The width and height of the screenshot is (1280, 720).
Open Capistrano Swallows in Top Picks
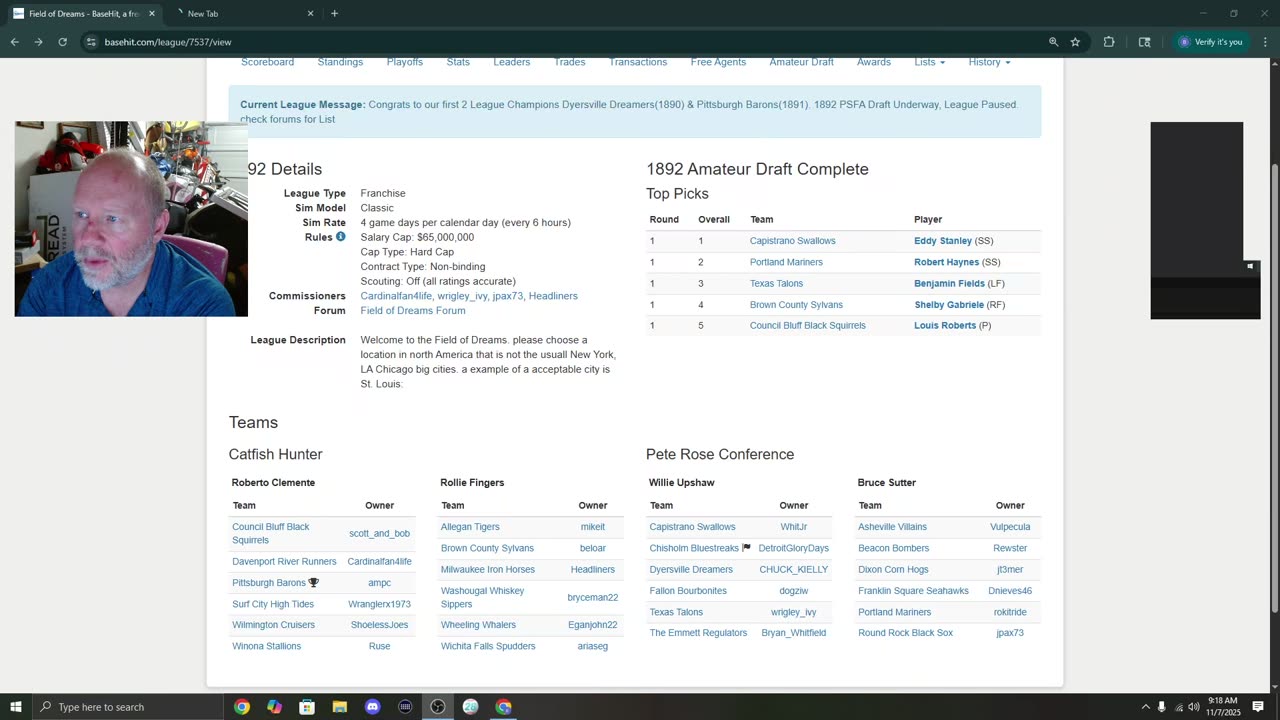792,241
